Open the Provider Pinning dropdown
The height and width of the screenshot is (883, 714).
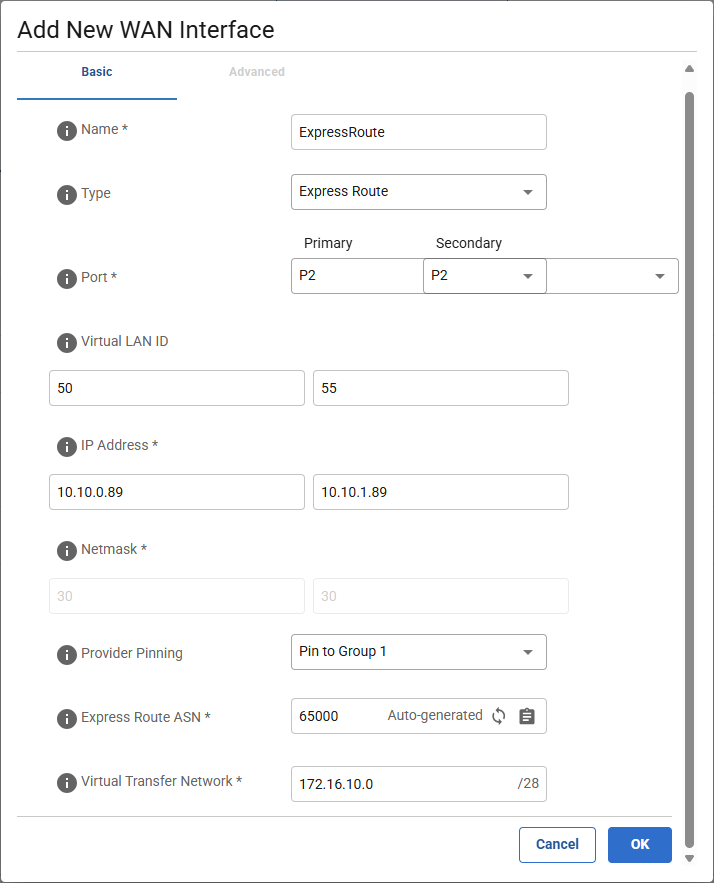click(x=418, y=652)
